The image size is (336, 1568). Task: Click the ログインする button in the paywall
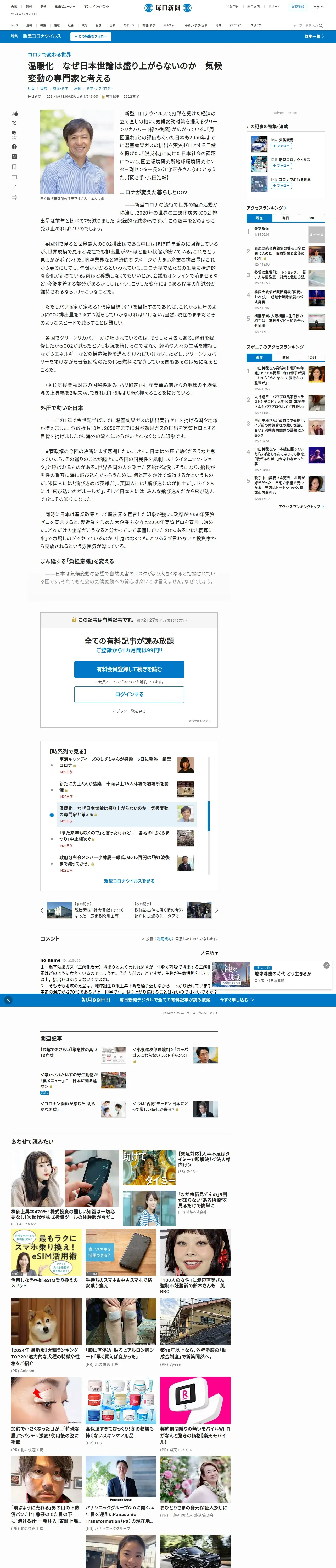click(x=129, y=695)
